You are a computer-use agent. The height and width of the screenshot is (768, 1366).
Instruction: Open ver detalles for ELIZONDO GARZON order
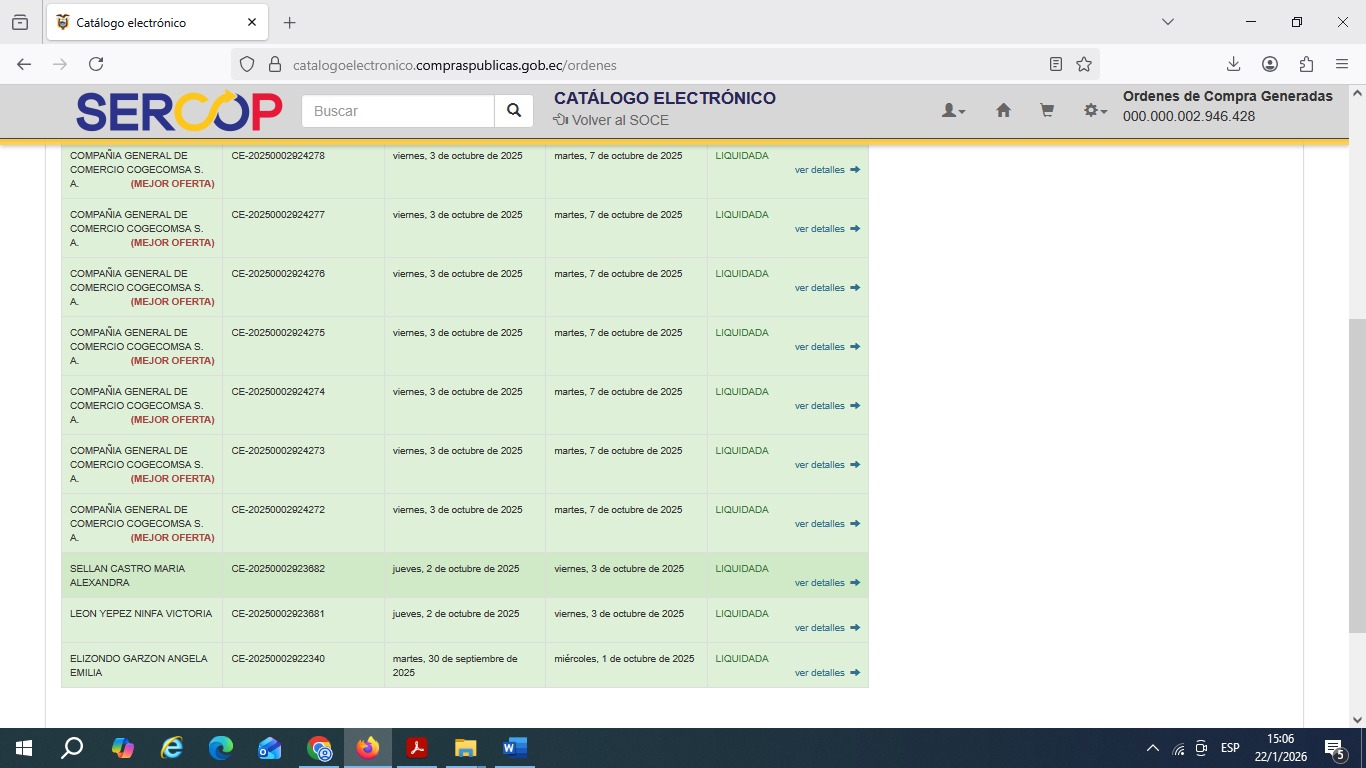tap(826, 673)
